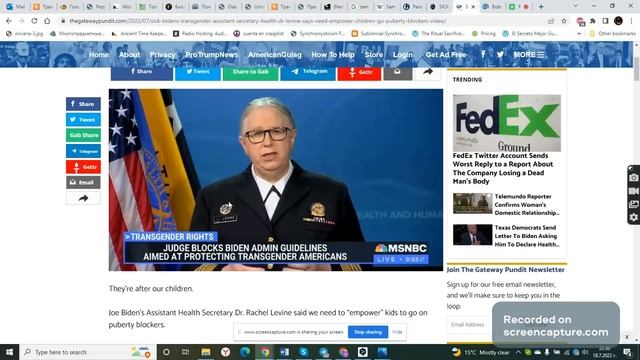Open the Twitter icon in site navigation
The width and height of the screenshot is (640, 360).
pyautogui.click(x=500, y=54)
